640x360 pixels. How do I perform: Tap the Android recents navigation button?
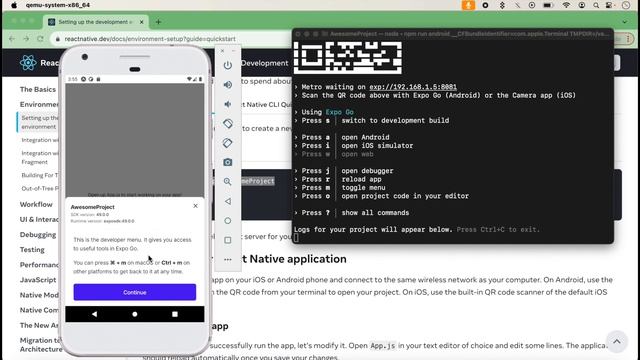coord(175,314)
